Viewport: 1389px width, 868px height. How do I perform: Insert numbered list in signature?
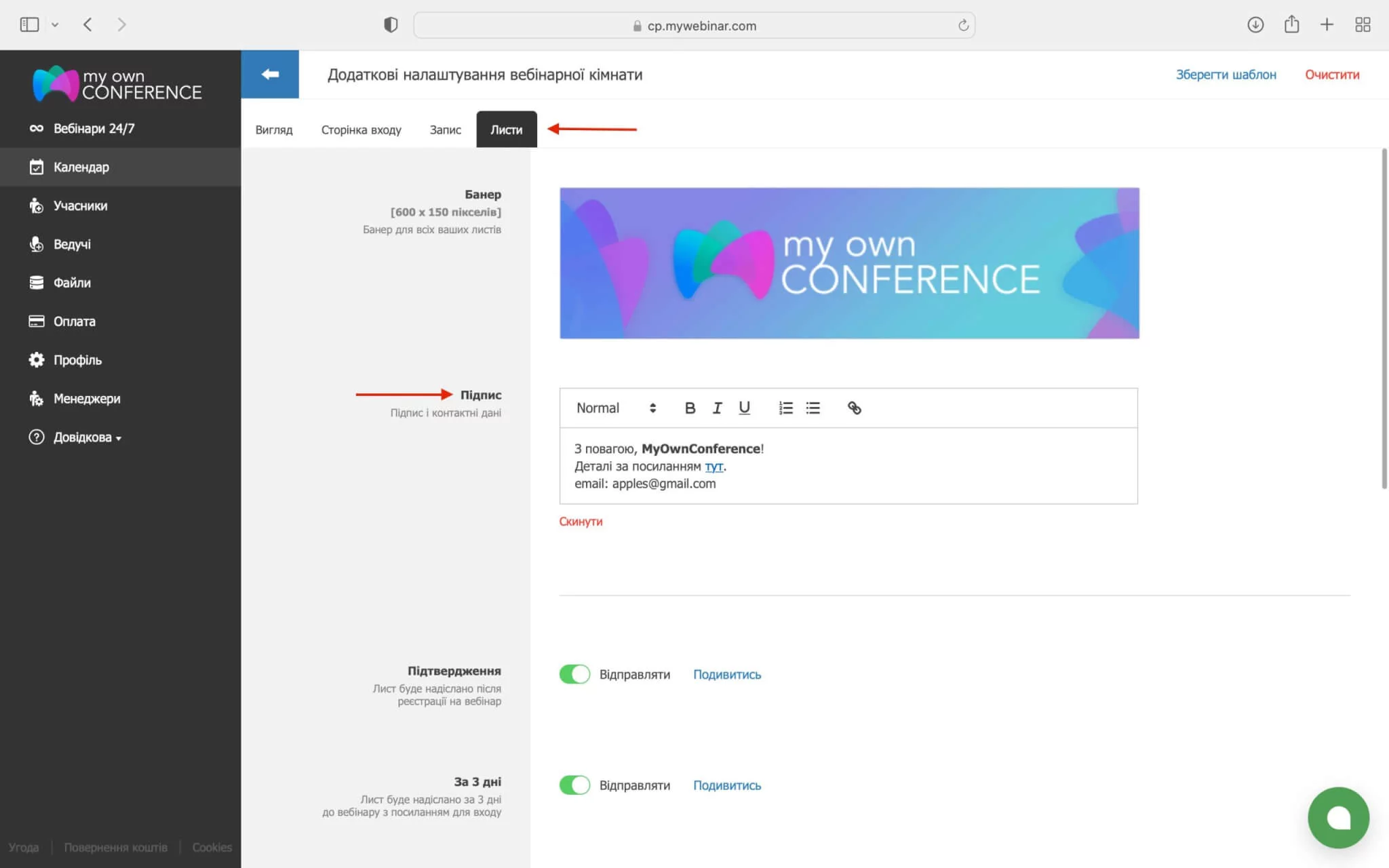click(x=785, y=408)
